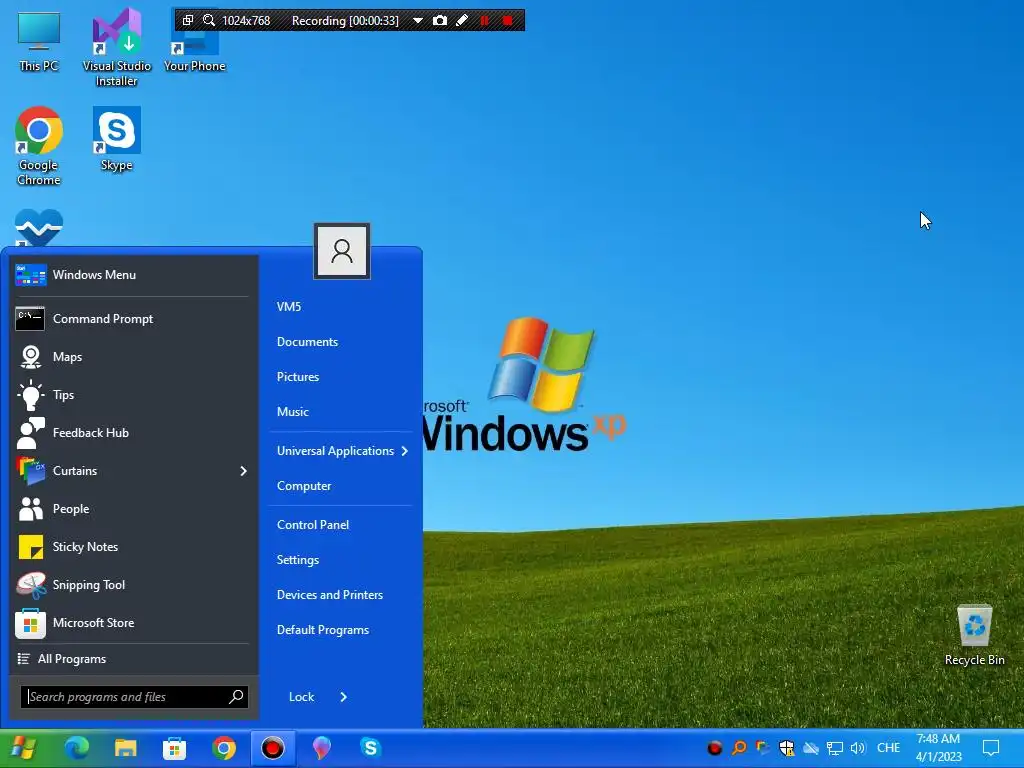The width and height of the screenshot is (1024, 768).
Task: Open Skype from taskbar
Action: (x=370, y=748)
